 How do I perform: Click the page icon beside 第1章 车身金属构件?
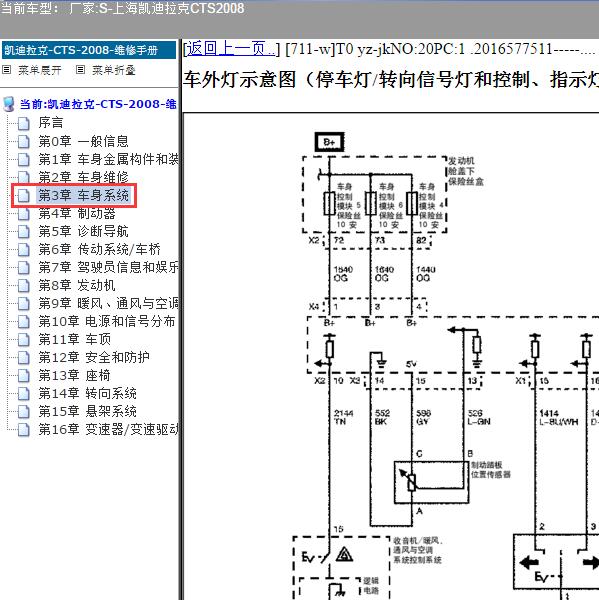click(x=24, y=159)
